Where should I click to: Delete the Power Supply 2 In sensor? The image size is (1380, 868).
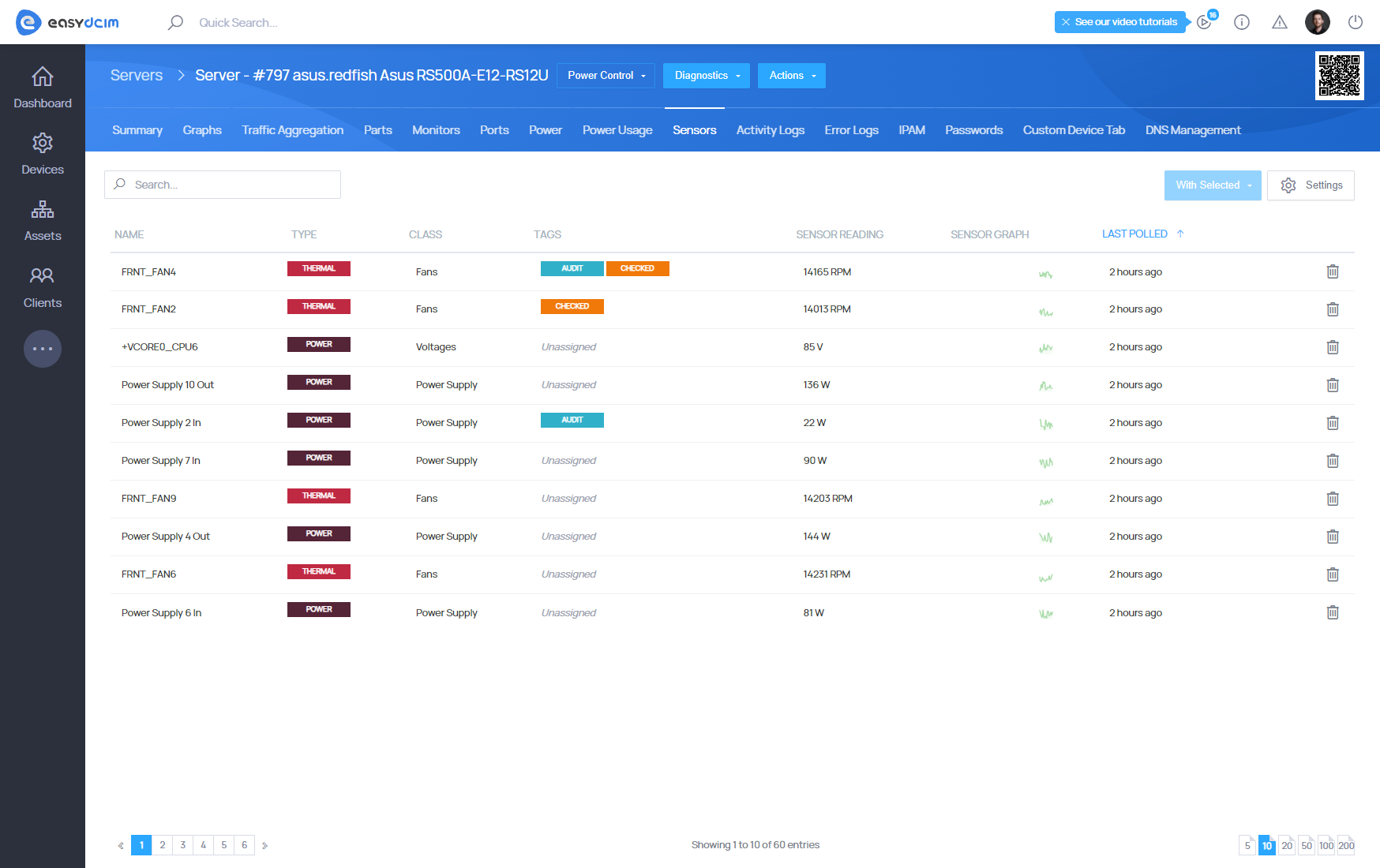point(1333,423)
